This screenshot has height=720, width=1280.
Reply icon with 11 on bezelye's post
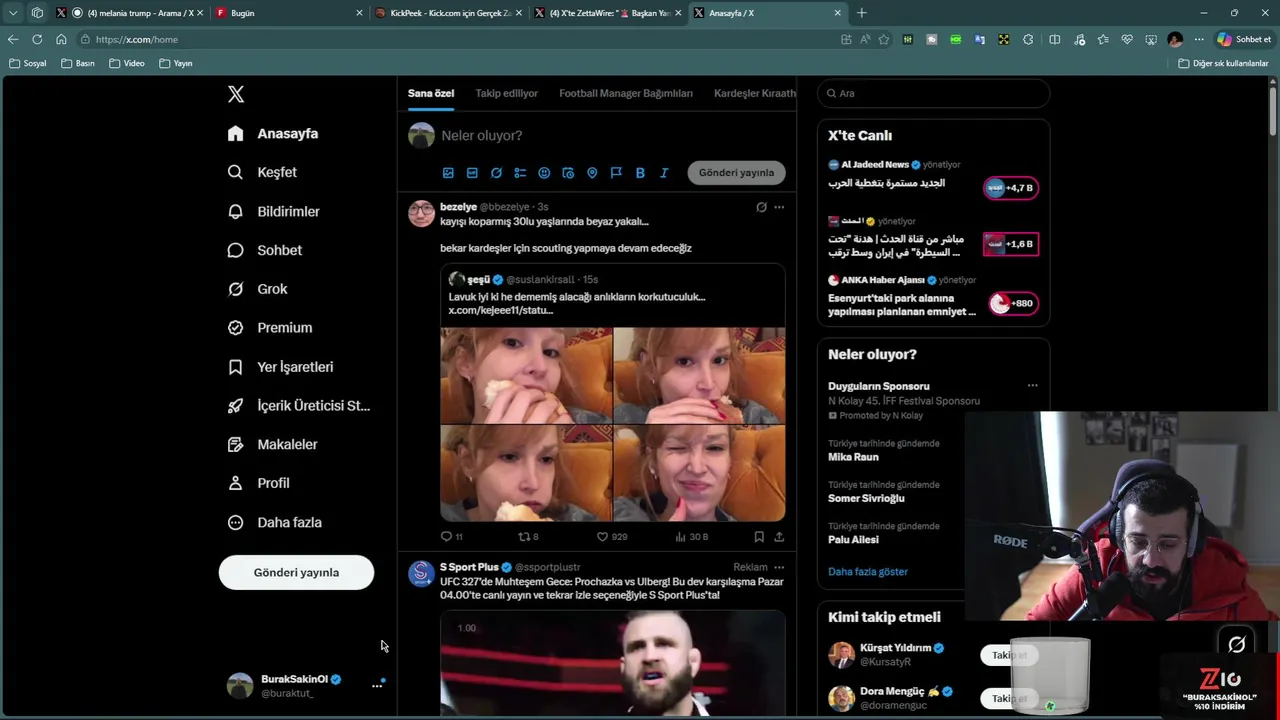coord(452,537)
